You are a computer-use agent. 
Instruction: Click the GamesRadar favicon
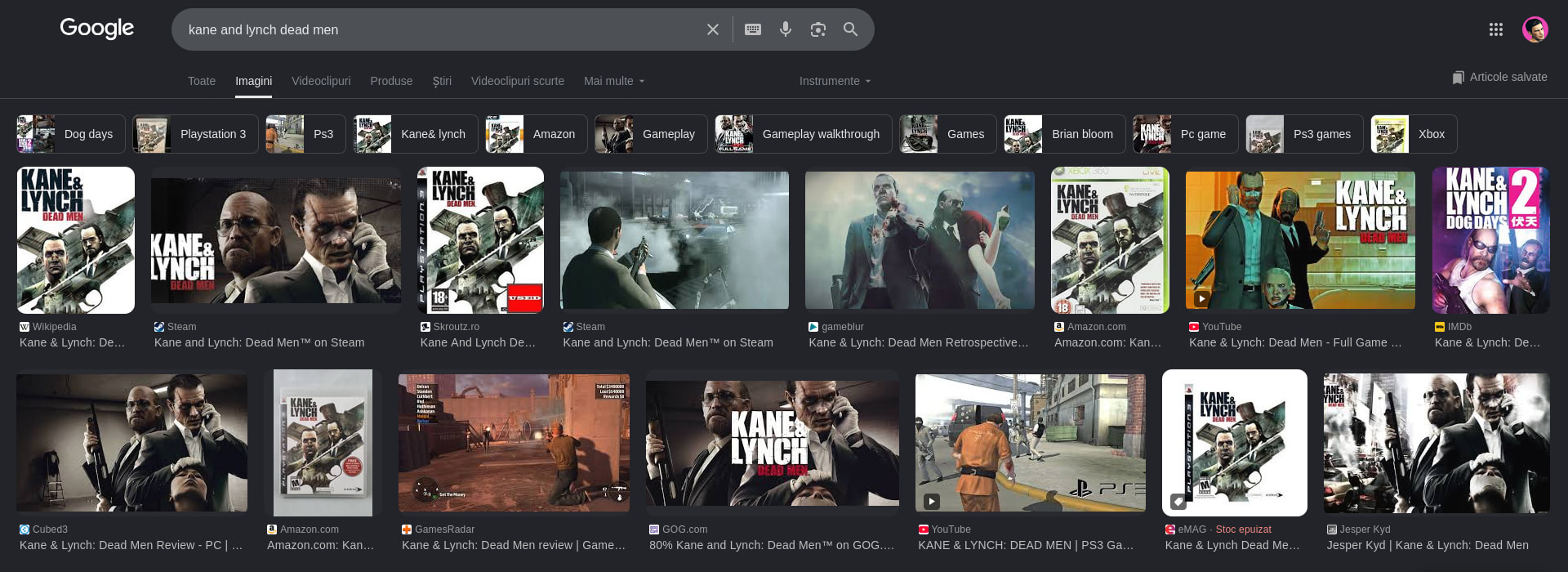tap(407, 530)
